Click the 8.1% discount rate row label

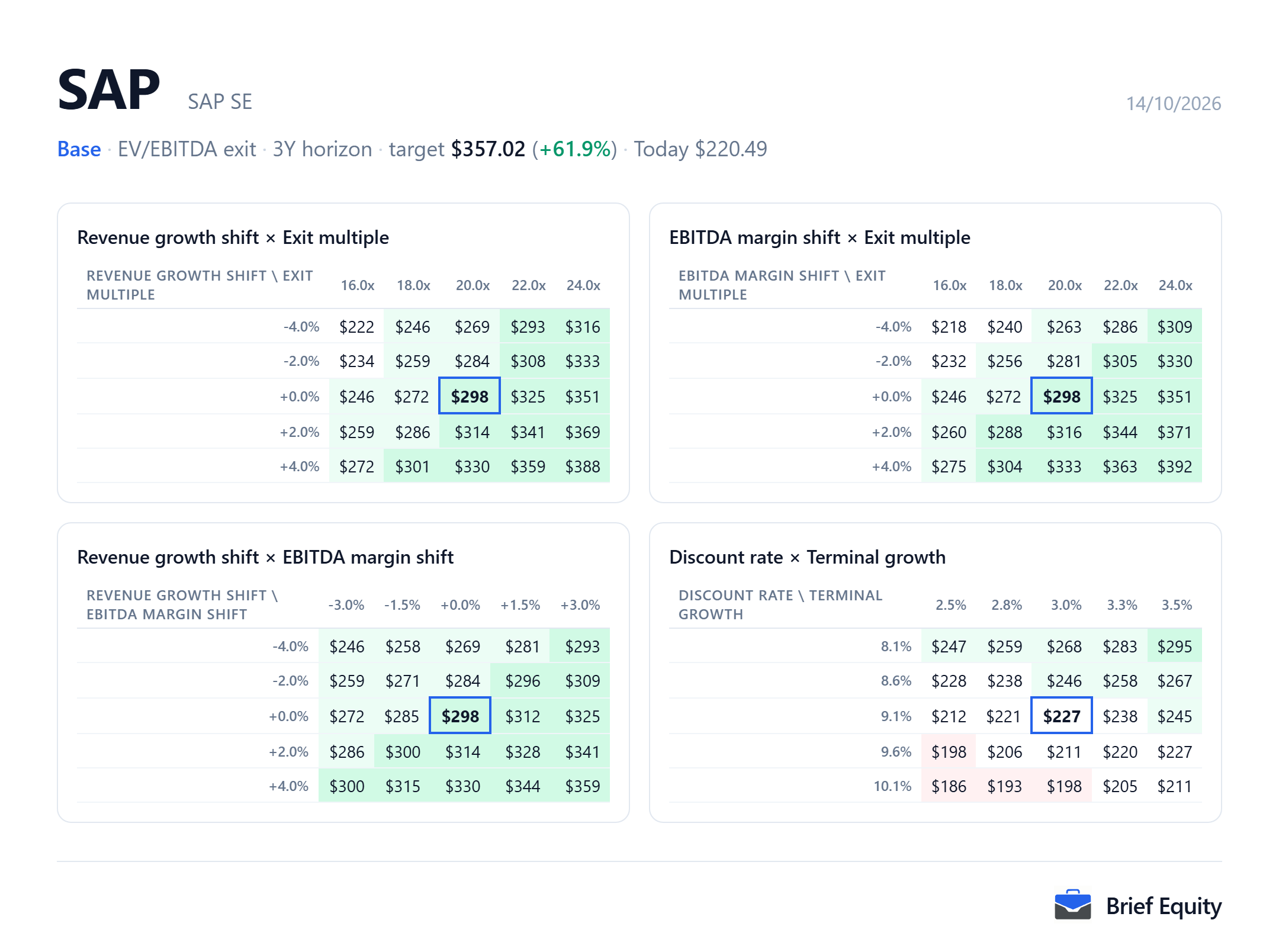(x=896, y=647)
